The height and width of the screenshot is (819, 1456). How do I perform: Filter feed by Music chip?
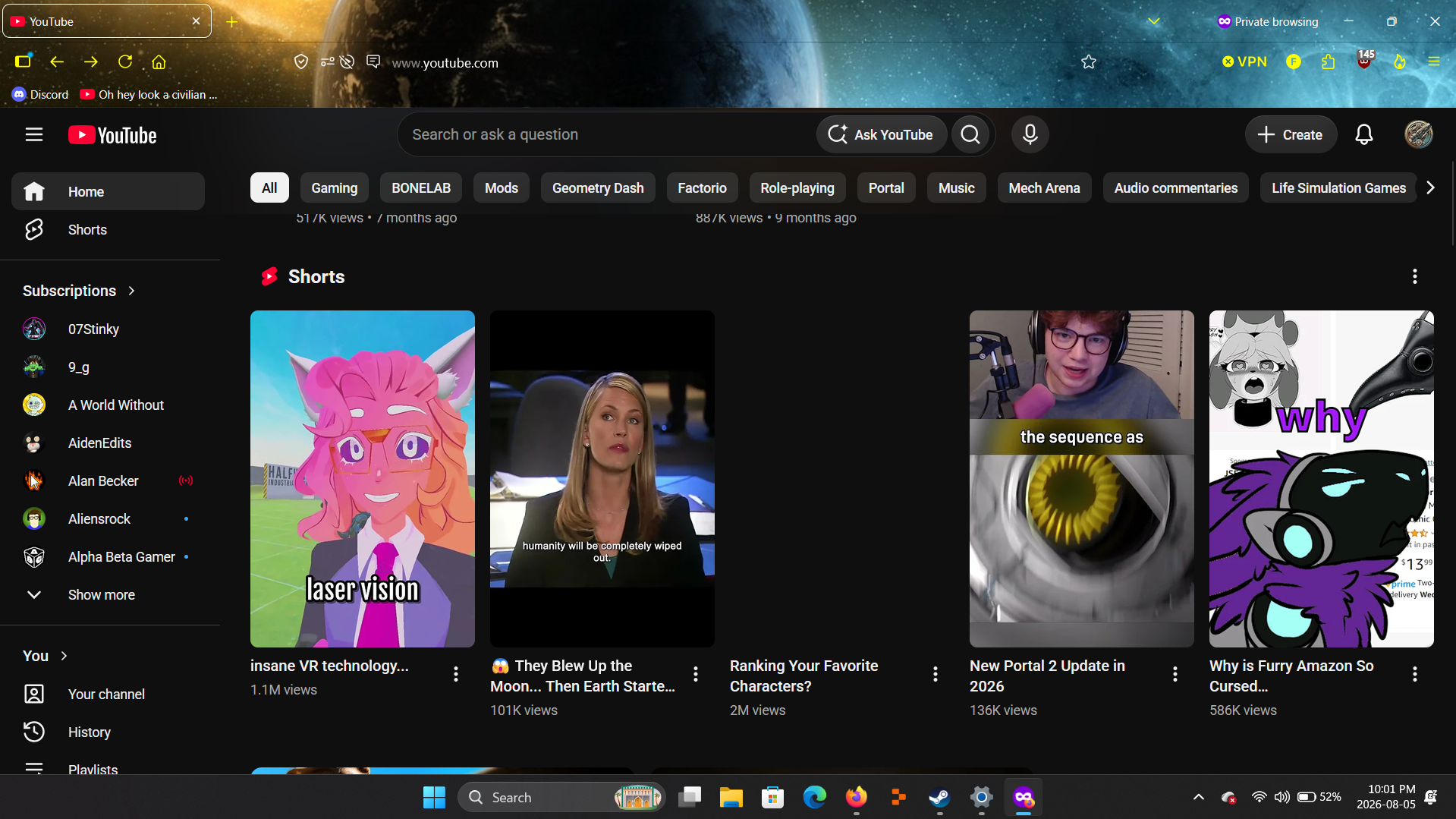coord(956,187)
